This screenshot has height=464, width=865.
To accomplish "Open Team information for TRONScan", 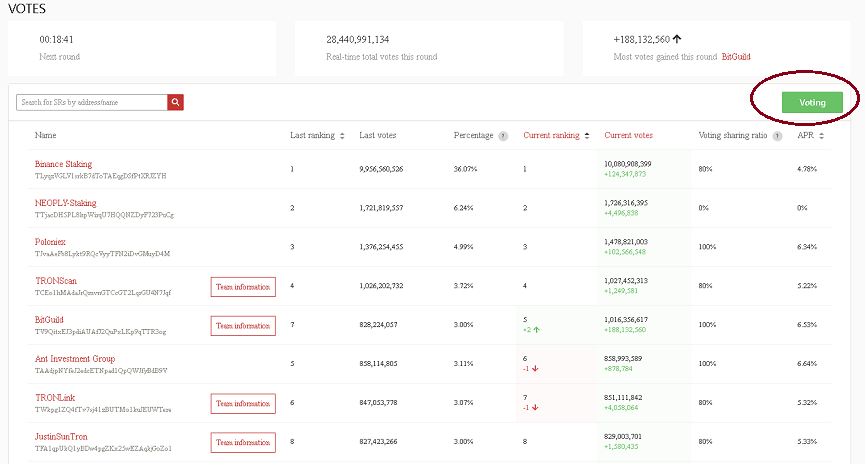I will coord(243,287).
